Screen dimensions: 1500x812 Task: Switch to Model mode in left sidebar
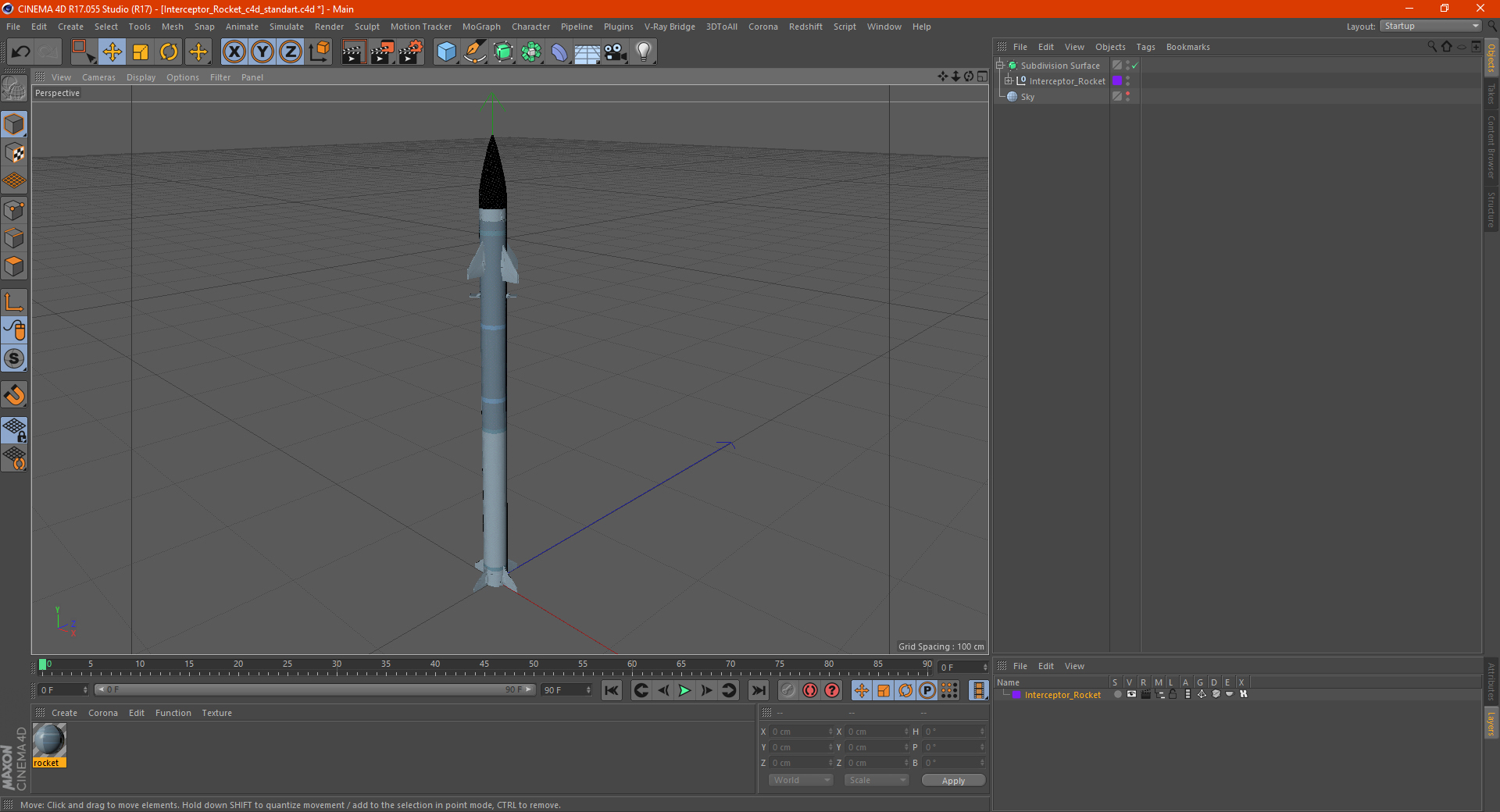click(x=15, y=125)
